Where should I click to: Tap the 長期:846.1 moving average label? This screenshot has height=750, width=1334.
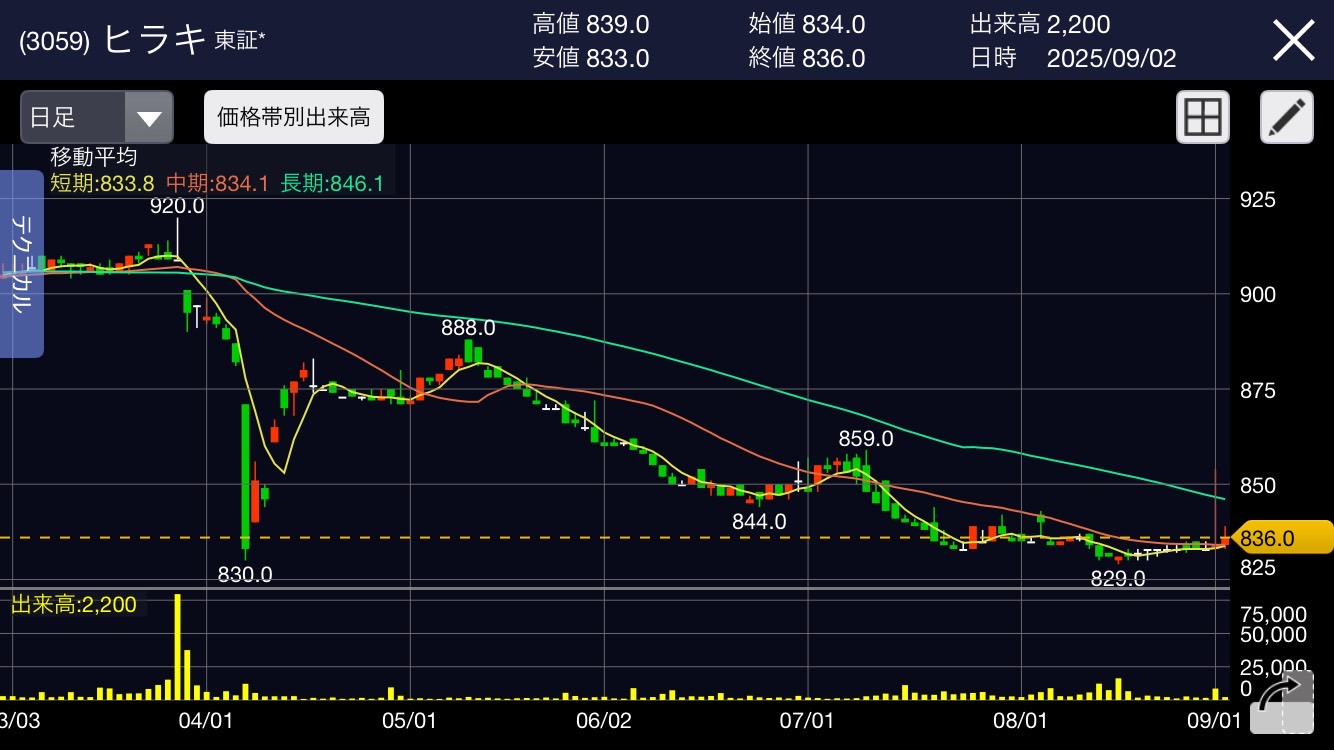click(x=333, y=182)
